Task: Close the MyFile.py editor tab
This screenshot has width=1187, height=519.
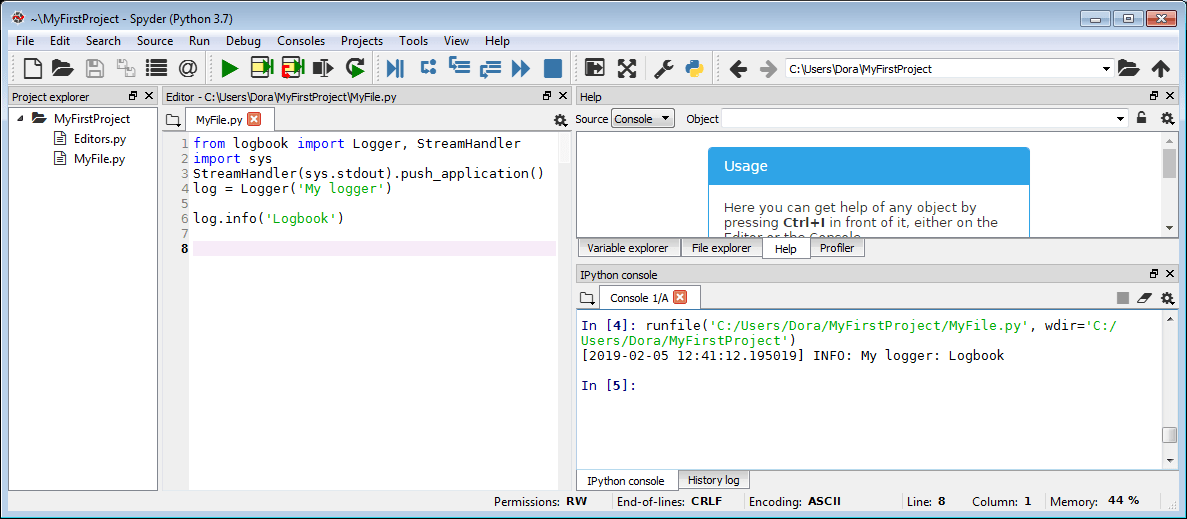Action: tap(254, 119)
